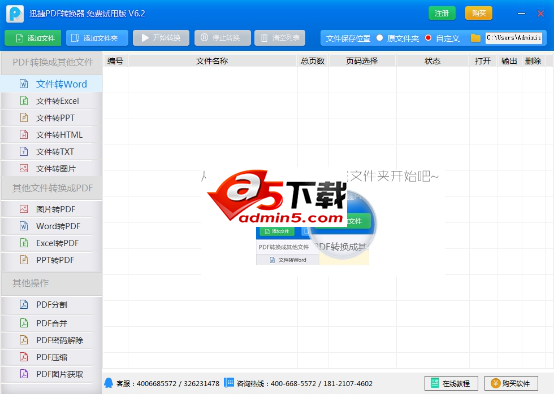This screenshot has height=395, width=554.
Task: Click the 页码选择 column header
Action: point(362,61)
